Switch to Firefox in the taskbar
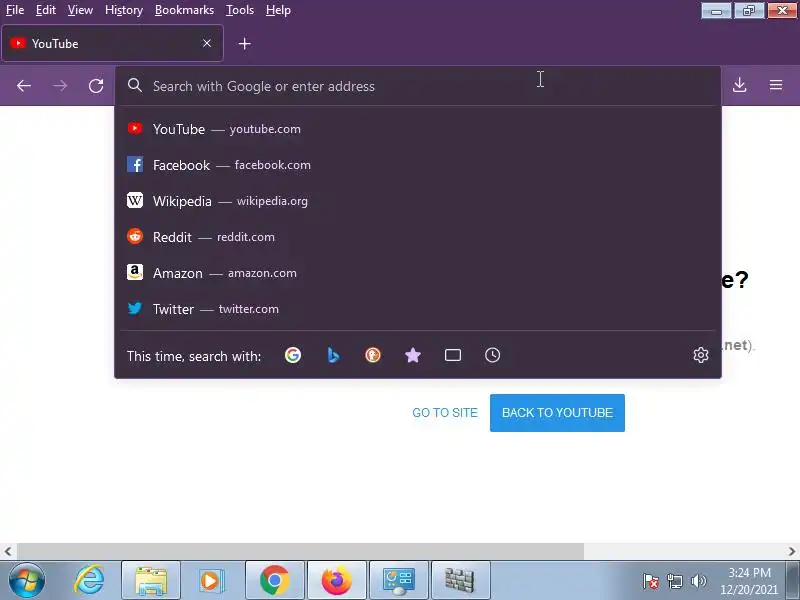800x600 pixels. (x=337, y=581)
